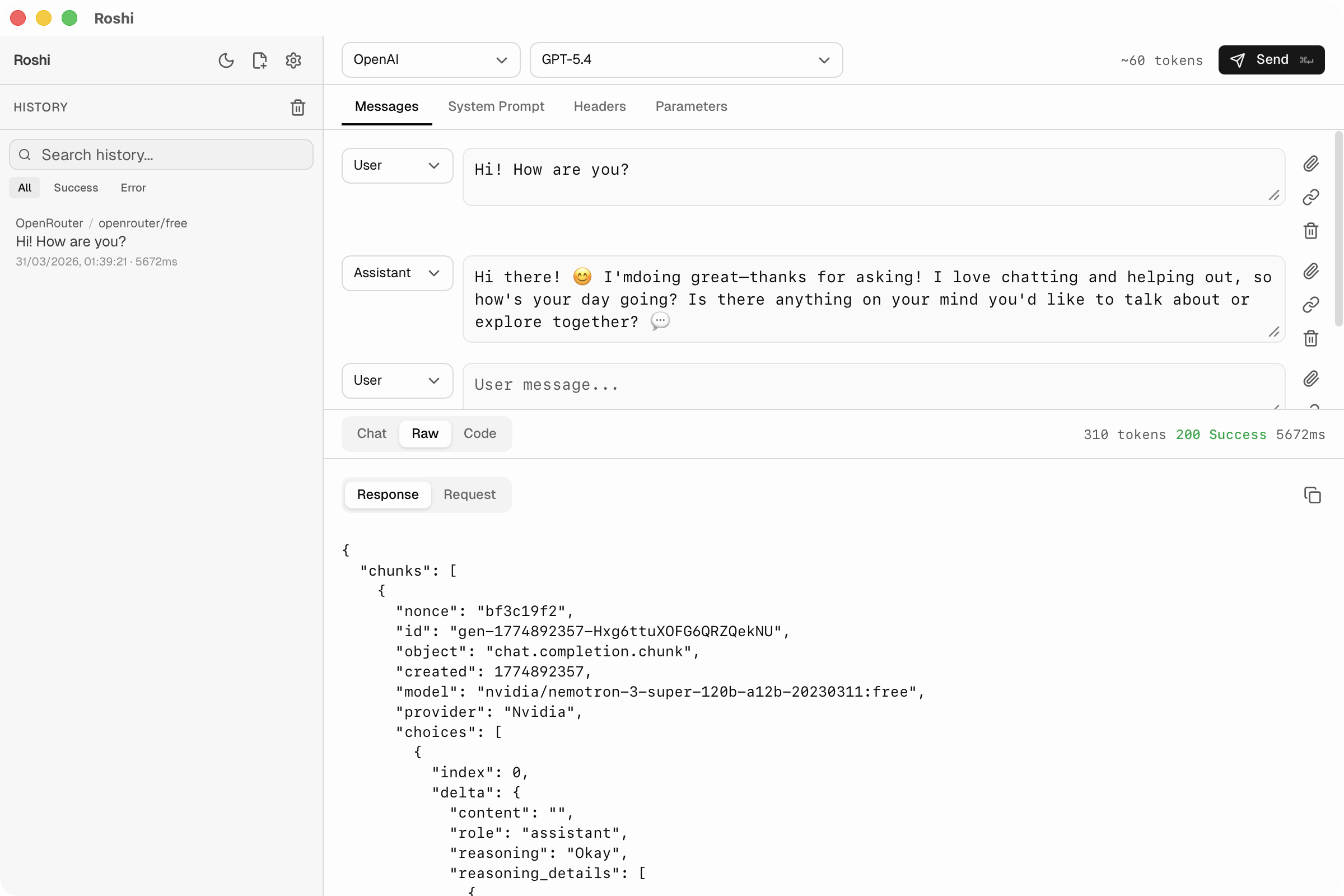Click the Search history field
The height and width of the screenshot is (896, 1344).
coord(161,155)
